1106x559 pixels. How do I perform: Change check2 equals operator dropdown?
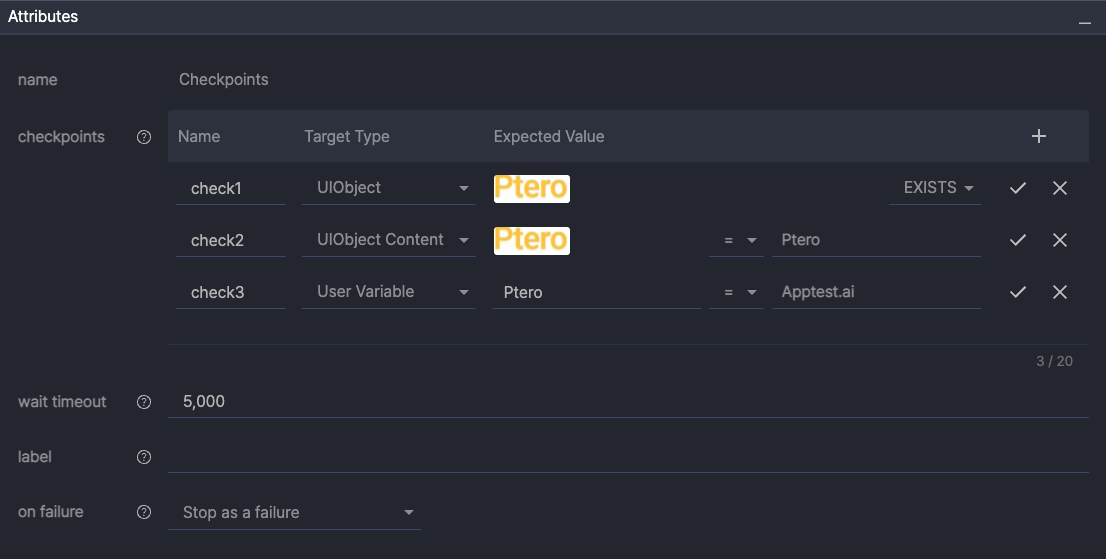736,240
